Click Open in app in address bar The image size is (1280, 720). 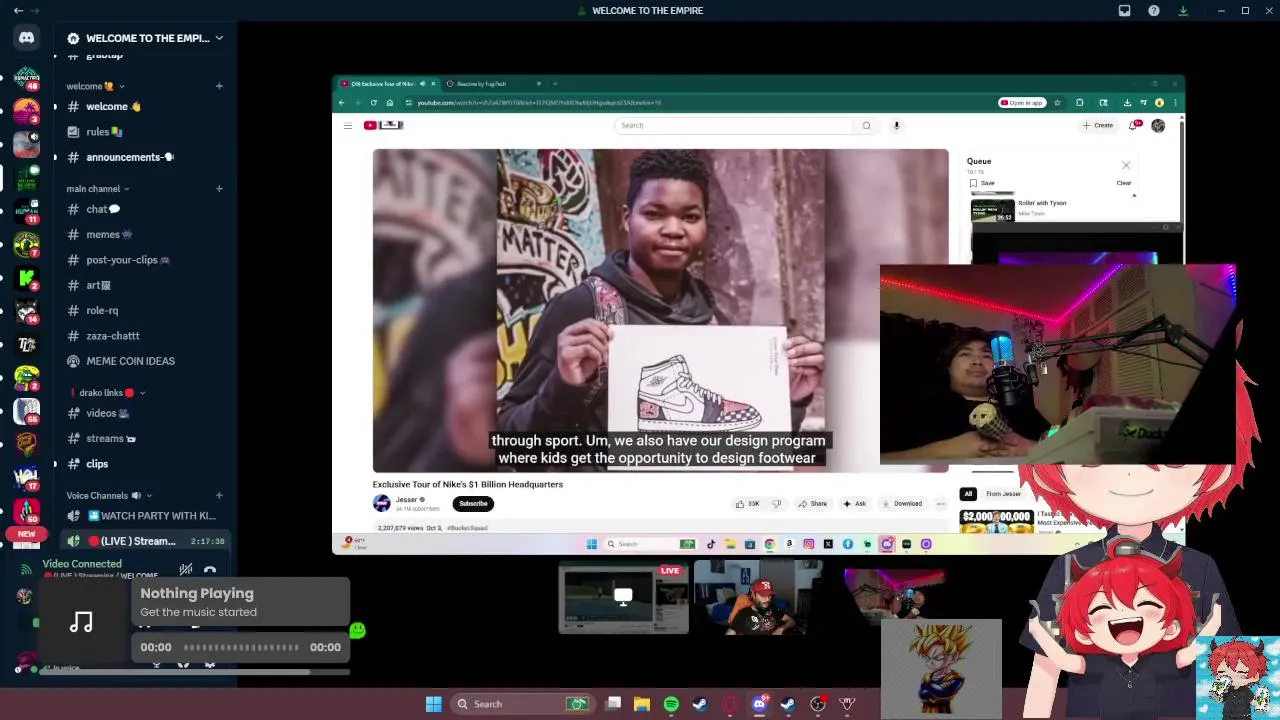[1021, 103]
